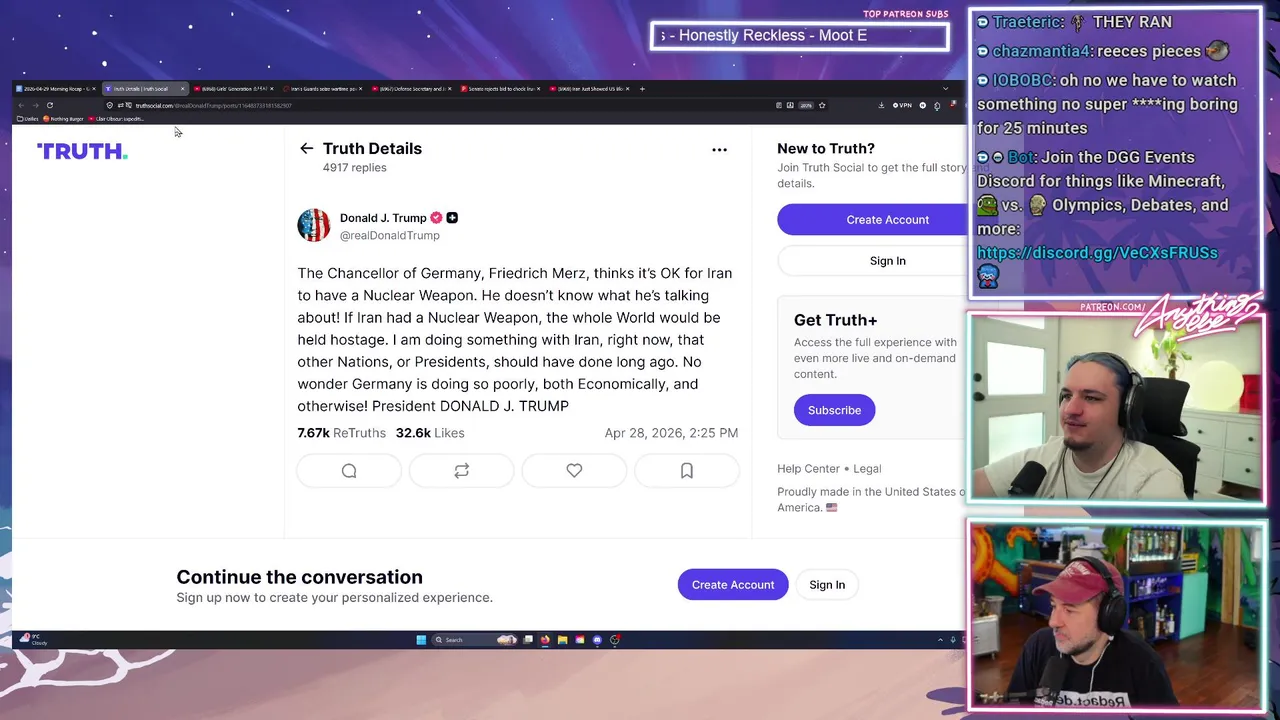Open the browser downloads icon
Viewport: 1280px width, 720px height.
click(881, 105)
